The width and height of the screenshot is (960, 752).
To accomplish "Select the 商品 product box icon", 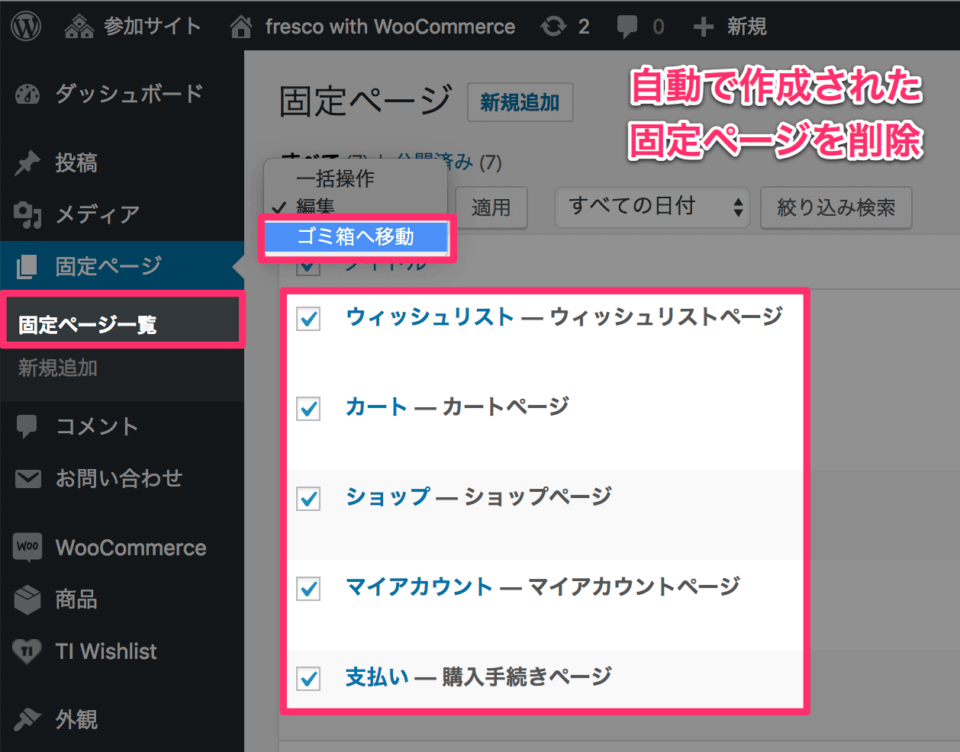I will pyautogui.click(x=25, y=599).
